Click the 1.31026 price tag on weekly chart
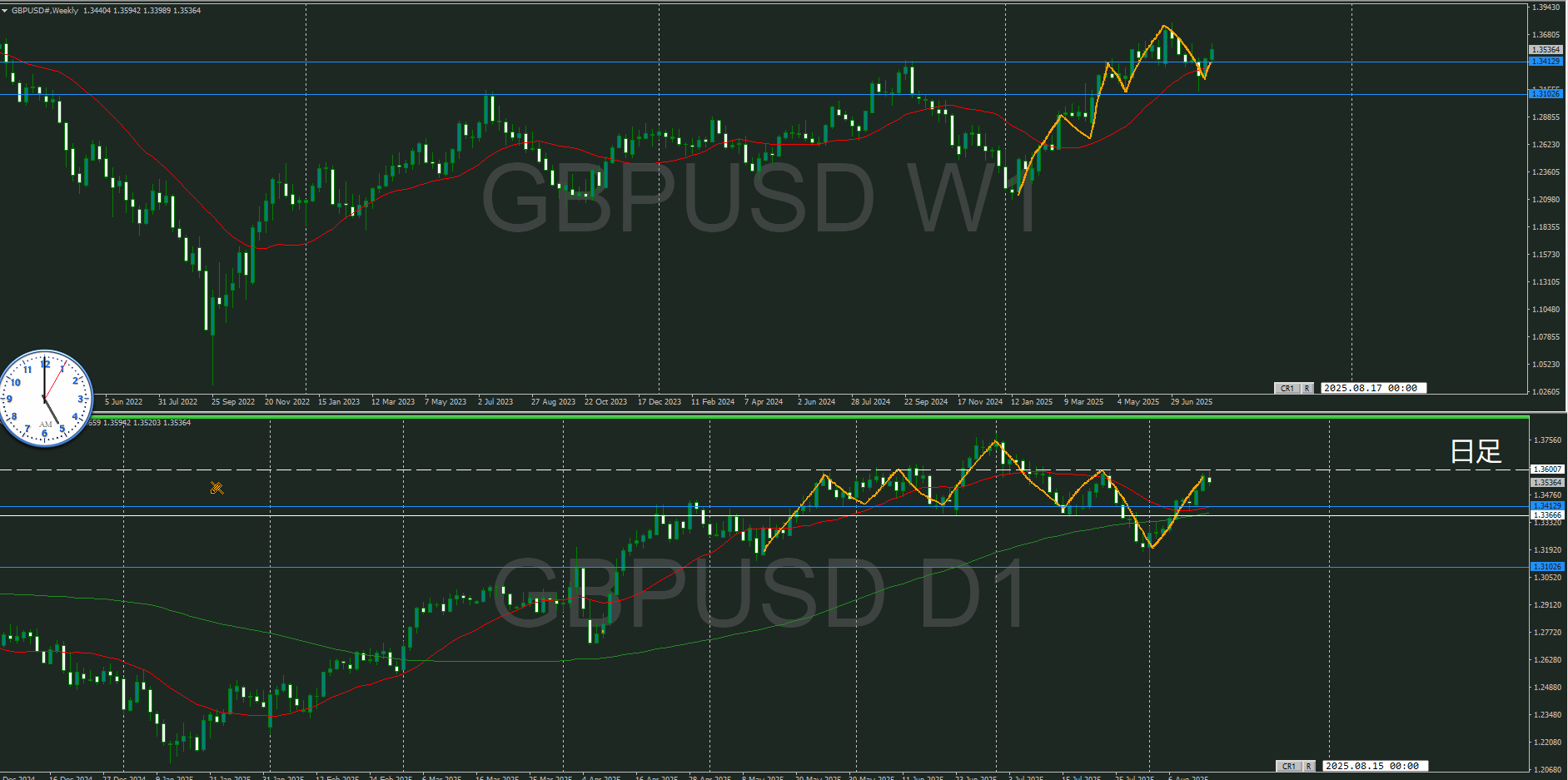Screen dimensions: 1568x780 tap(1546, 94)
